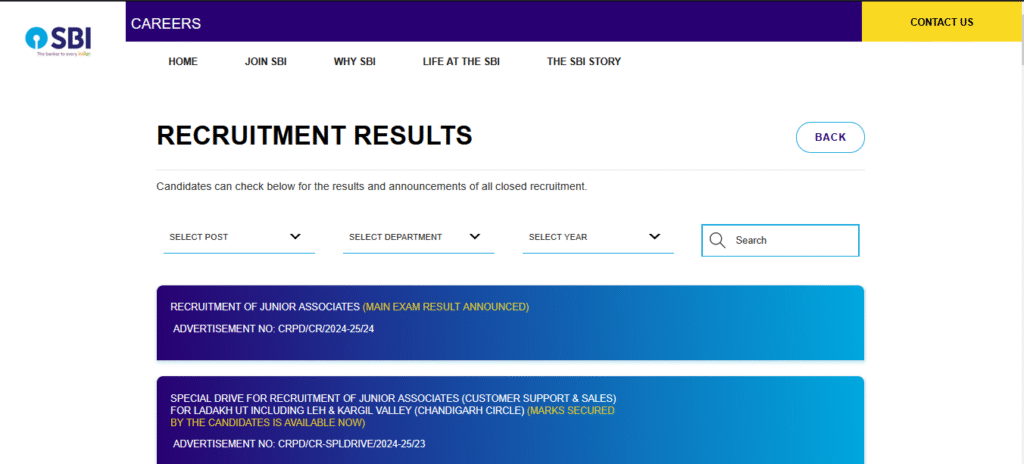Click the SBI logo
This screenshot has height=464, width=1024.
click(58, 42)
